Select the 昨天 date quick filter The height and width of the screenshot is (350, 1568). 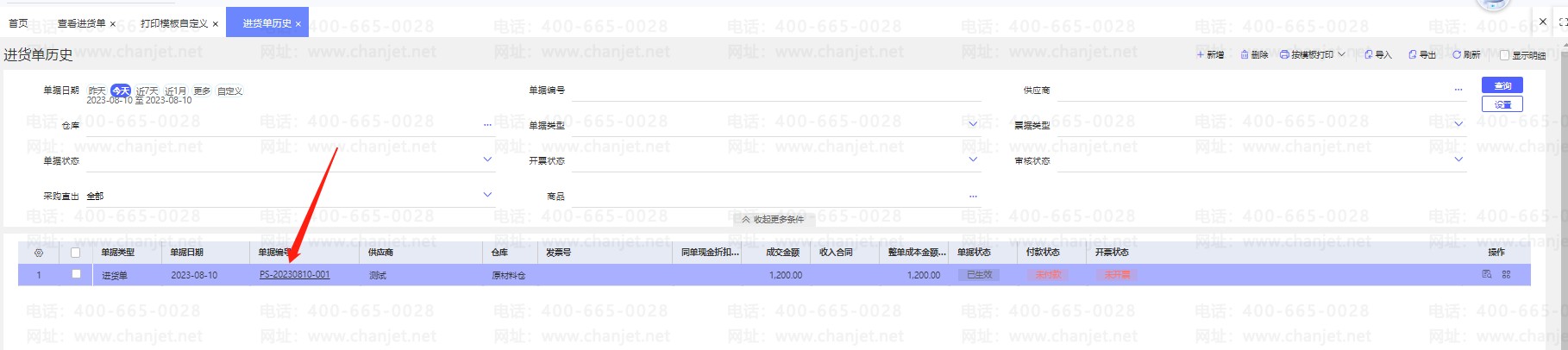[97, 91]
